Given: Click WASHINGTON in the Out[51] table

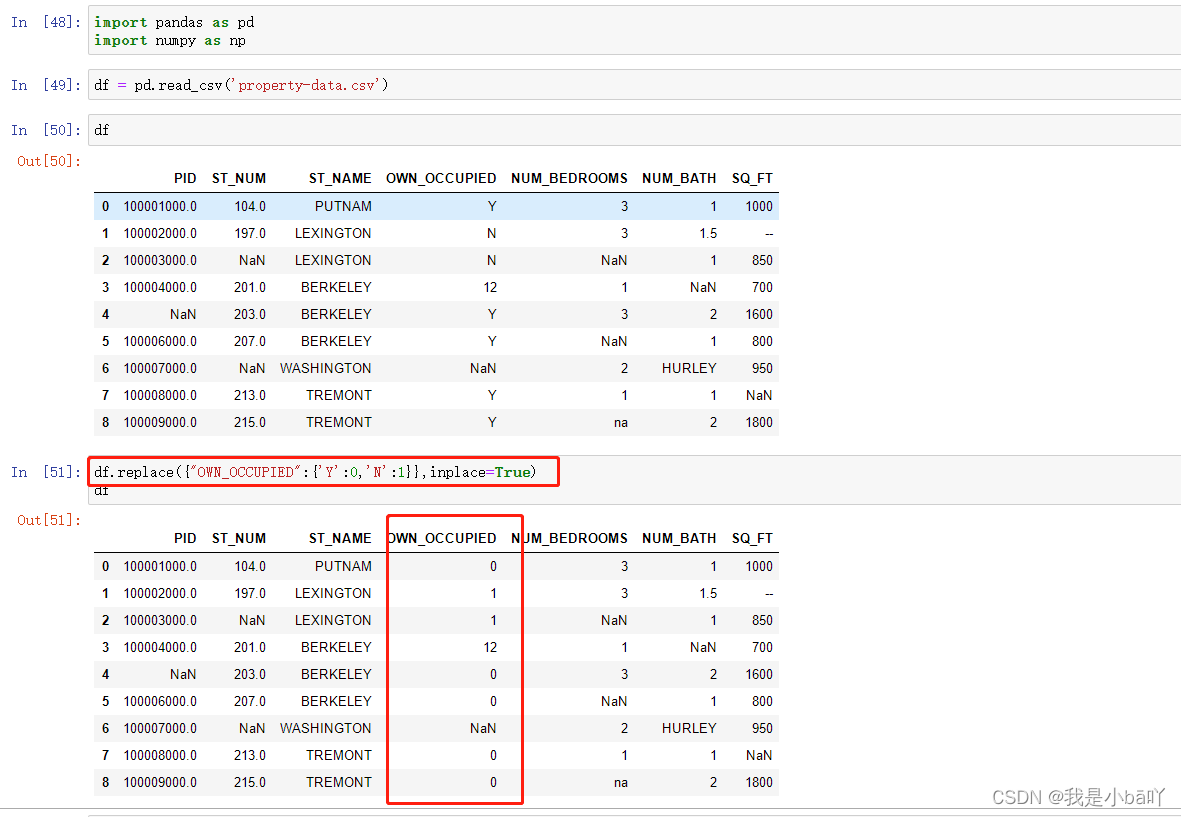Looking at the screenshot, I should coord(325,728).
